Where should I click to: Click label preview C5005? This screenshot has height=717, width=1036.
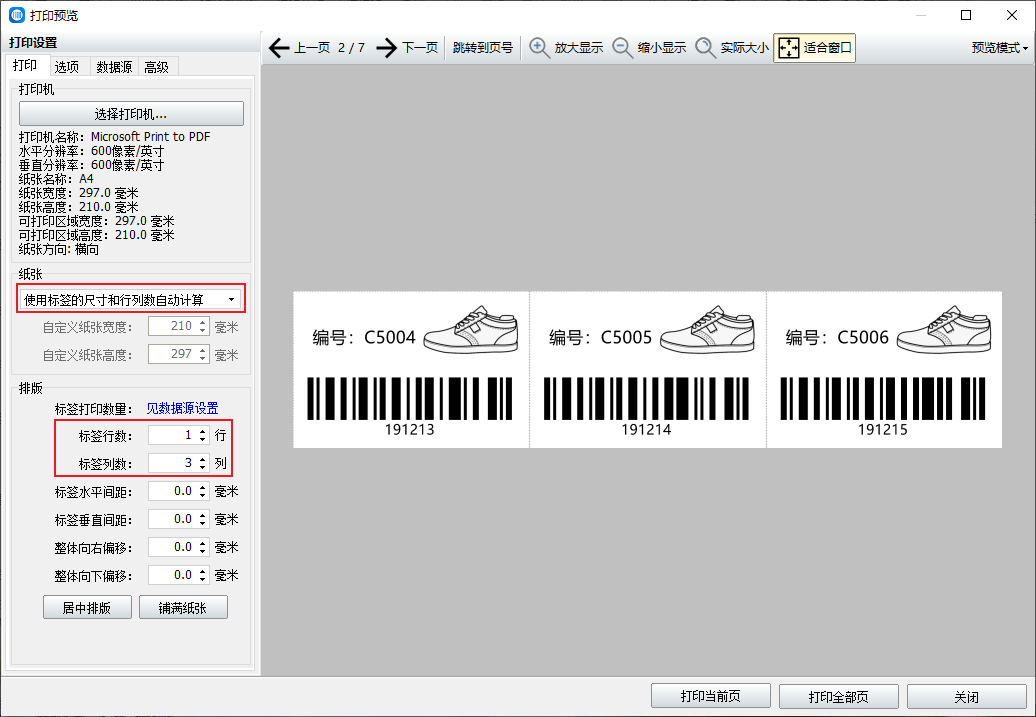648,369
